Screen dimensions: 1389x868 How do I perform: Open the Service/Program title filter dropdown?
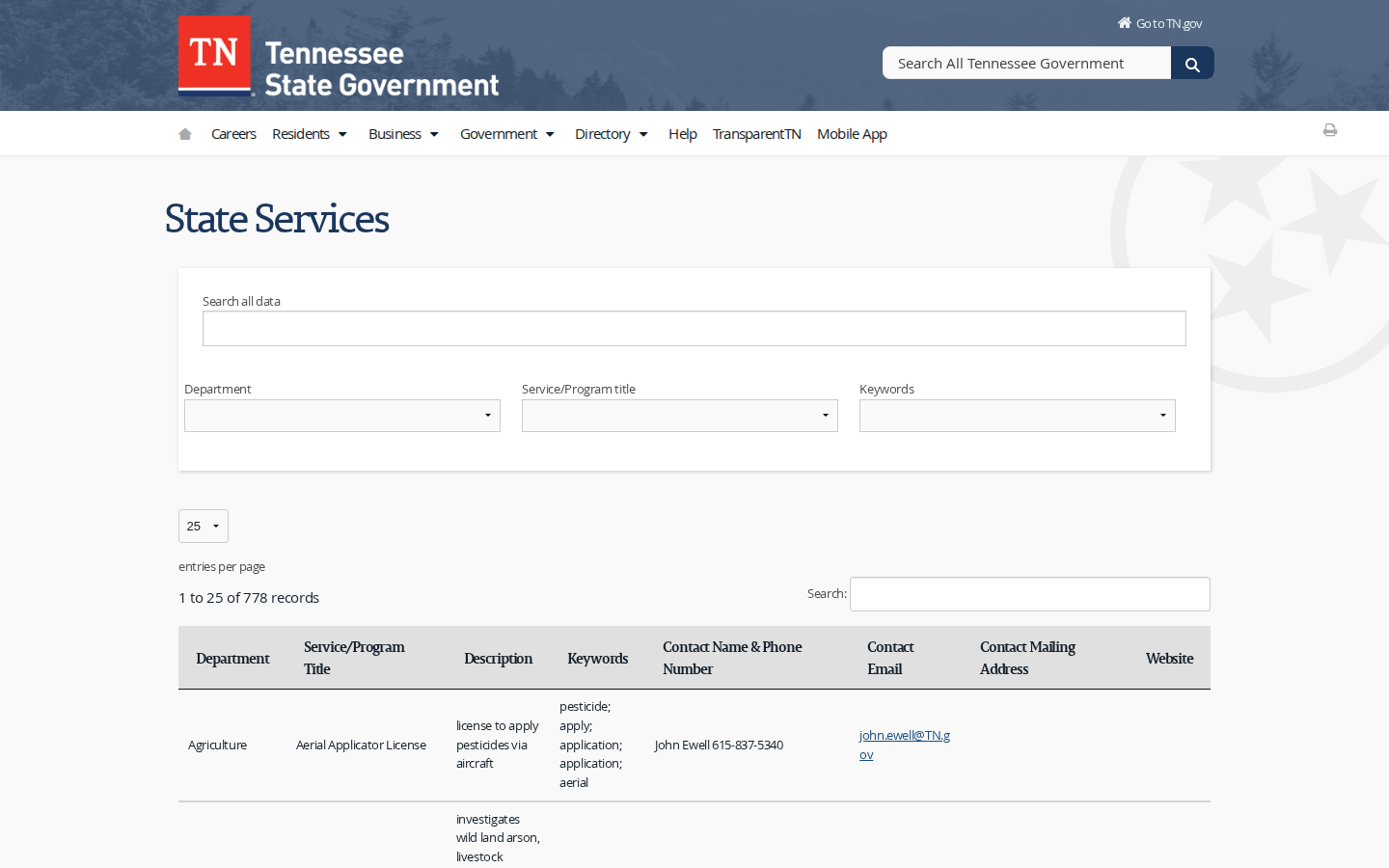pos(680,416)
